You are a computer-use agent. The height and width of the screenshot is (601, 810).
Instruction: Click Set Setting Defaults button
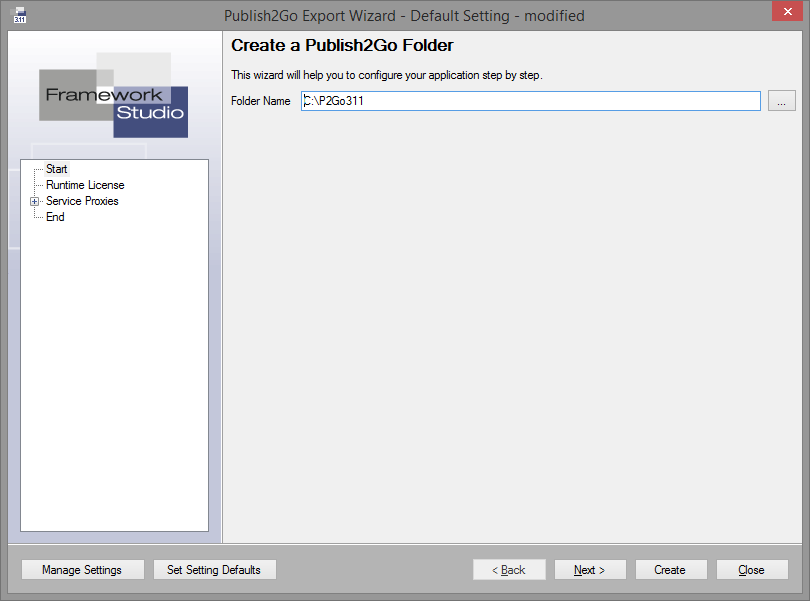point(214,569)
